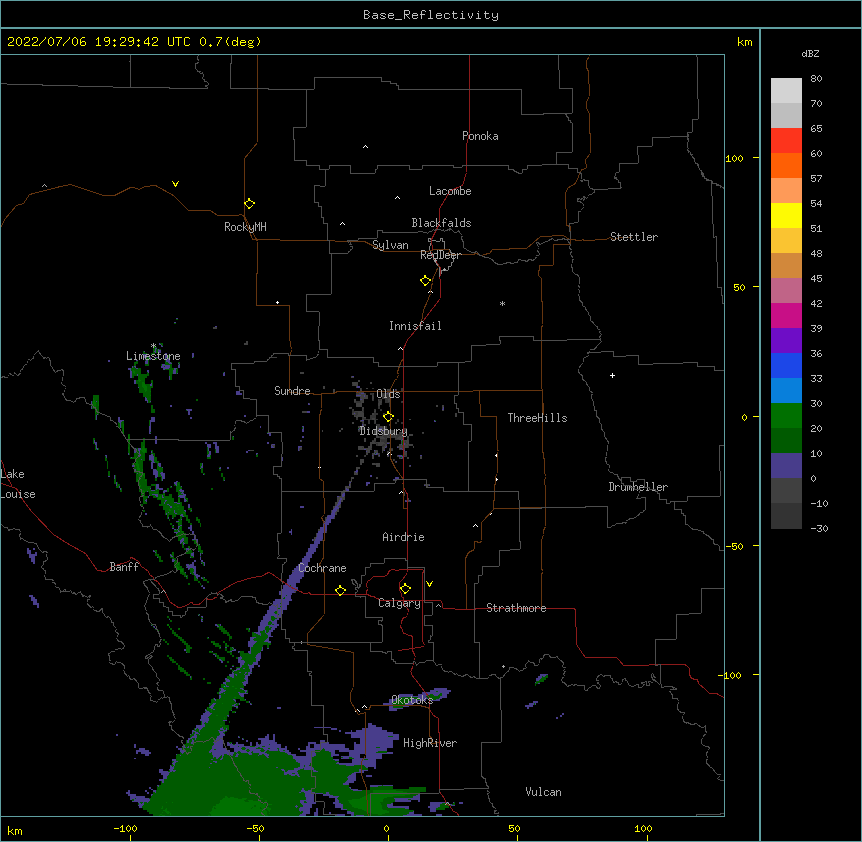The height and width of the screenshot is (842, 862).
Task: Click the HighRiver label
Action: click(x=430, y=743)
